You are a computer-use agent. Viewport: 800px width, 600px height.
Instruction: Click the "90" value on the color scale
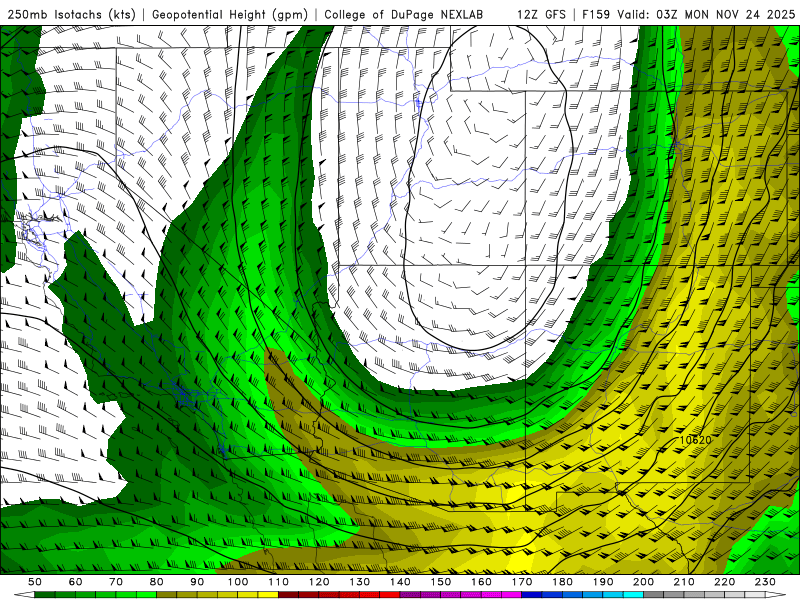[x=197, y=582]
